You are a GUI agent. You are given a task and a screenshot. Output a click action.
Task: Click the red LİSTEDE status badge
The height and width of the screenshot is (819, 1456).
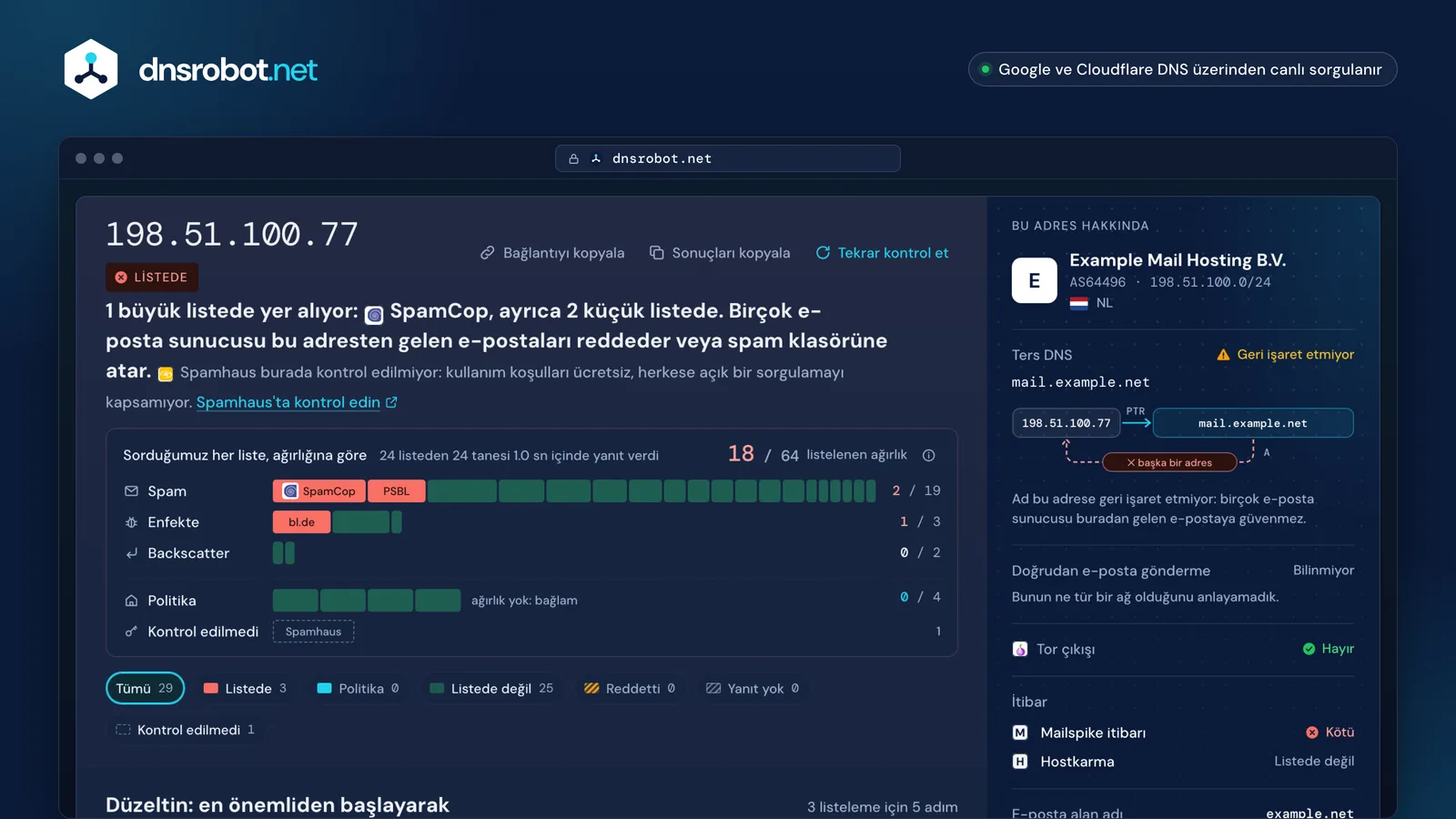point(152,277)
